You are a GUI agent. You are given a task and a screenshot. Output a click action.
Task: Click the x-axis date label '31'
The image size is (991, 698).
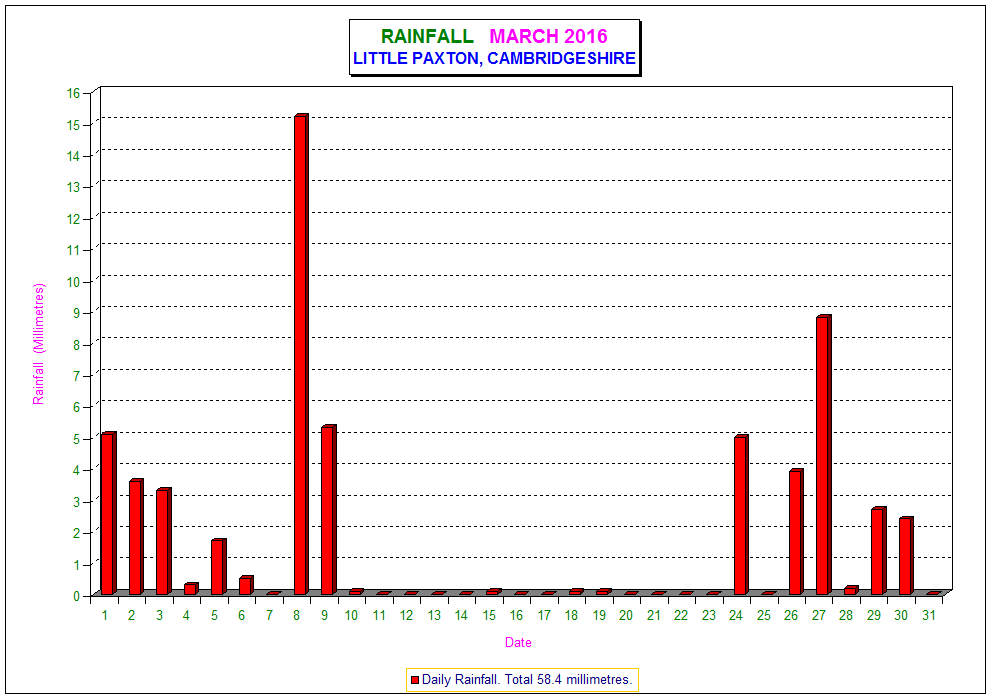point(928,615)
